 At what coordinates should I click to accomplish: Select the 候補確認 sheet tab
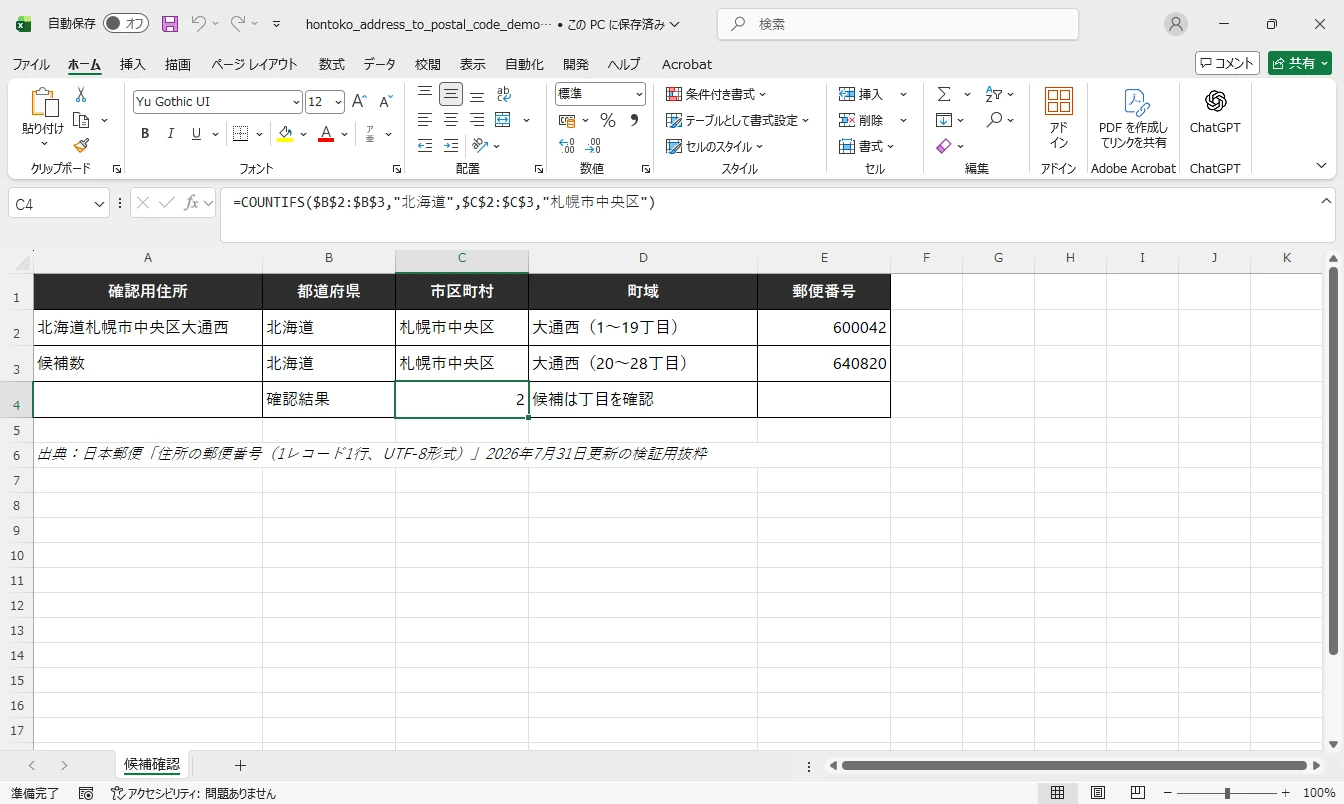152,765
